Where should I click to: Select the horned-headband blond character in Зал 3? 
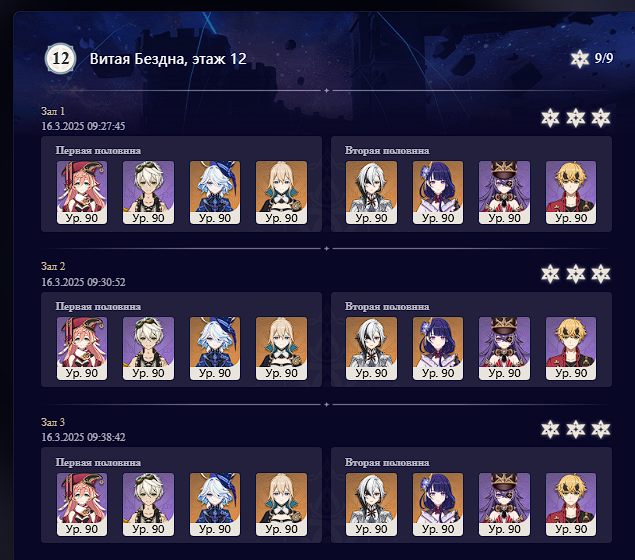tap(571, 504)
